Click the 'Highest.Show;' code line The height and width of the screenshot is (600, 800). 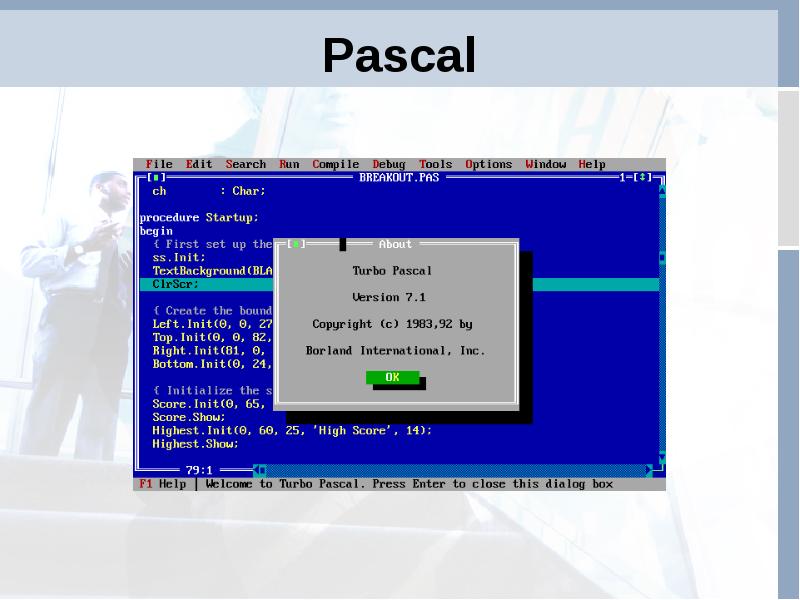tap(195, 444)
